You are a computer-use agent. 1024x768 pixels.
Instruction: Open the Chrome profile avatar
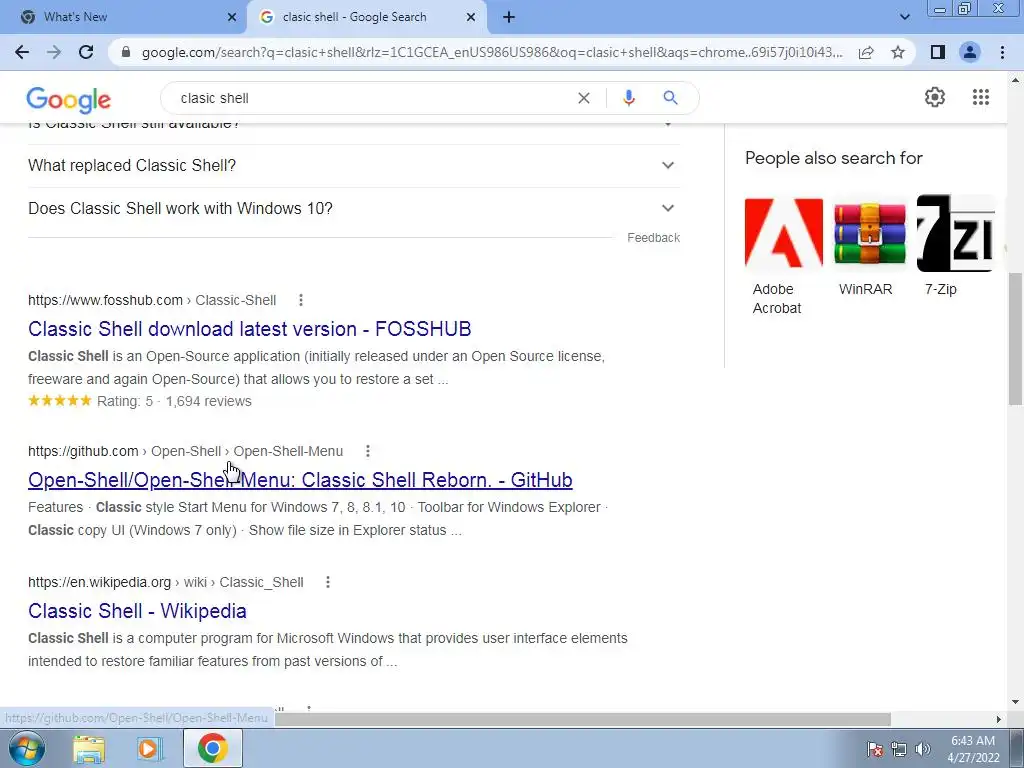[x=970, y=52]
